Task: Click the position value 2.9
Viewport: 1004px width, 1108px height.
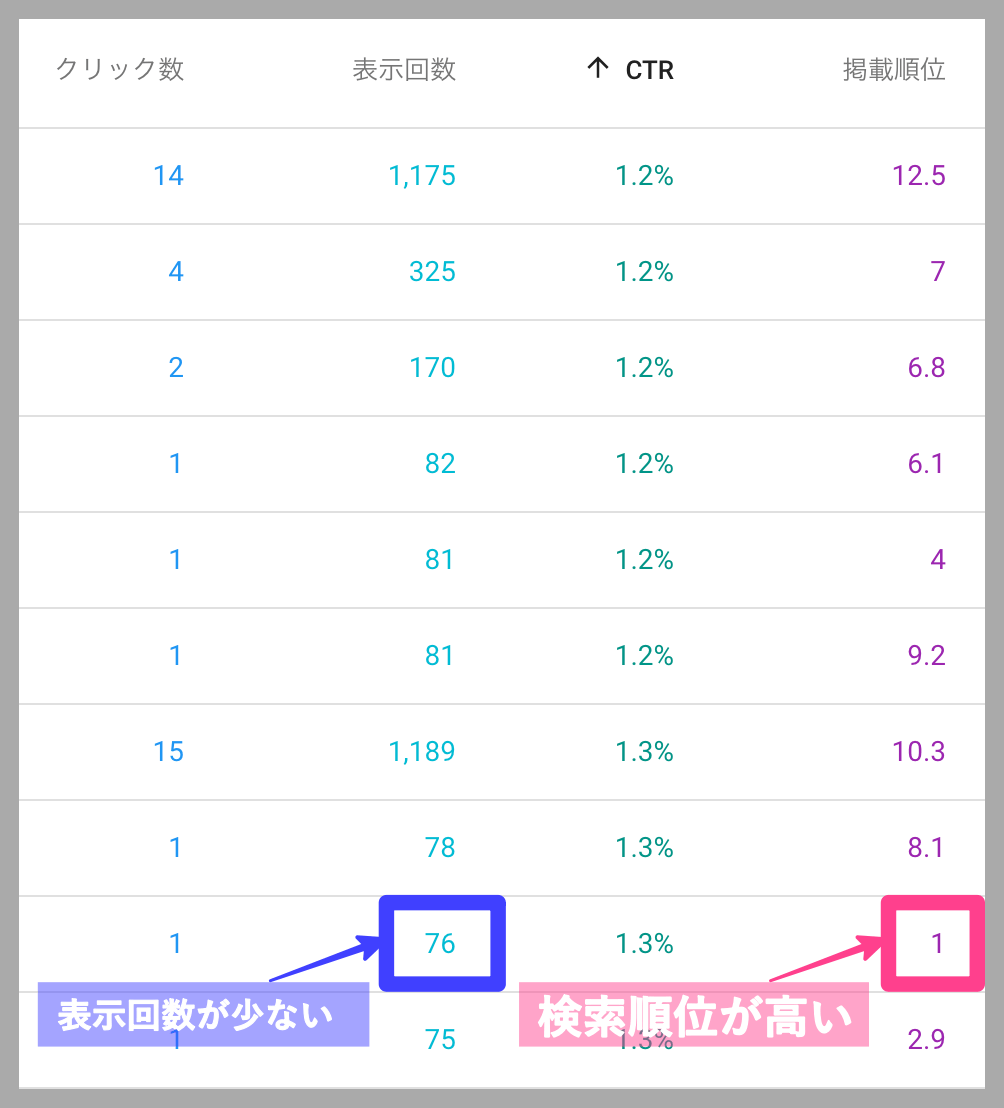Action: [x=926, y=1039]
